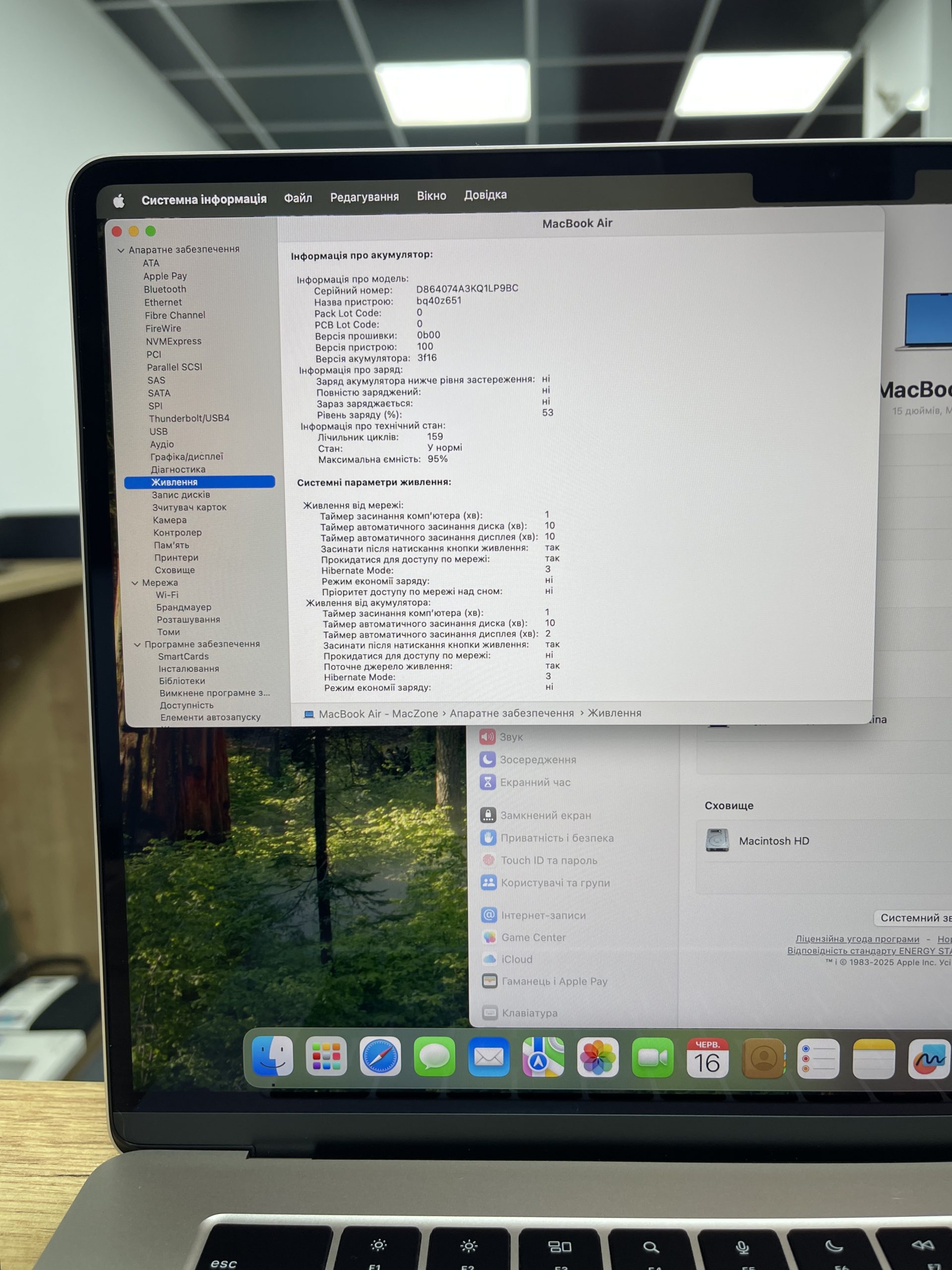The height and width of the screenshot is (1270, 952).
Task: Click Живлення in the path bar
Action: (x=614, y=712)
